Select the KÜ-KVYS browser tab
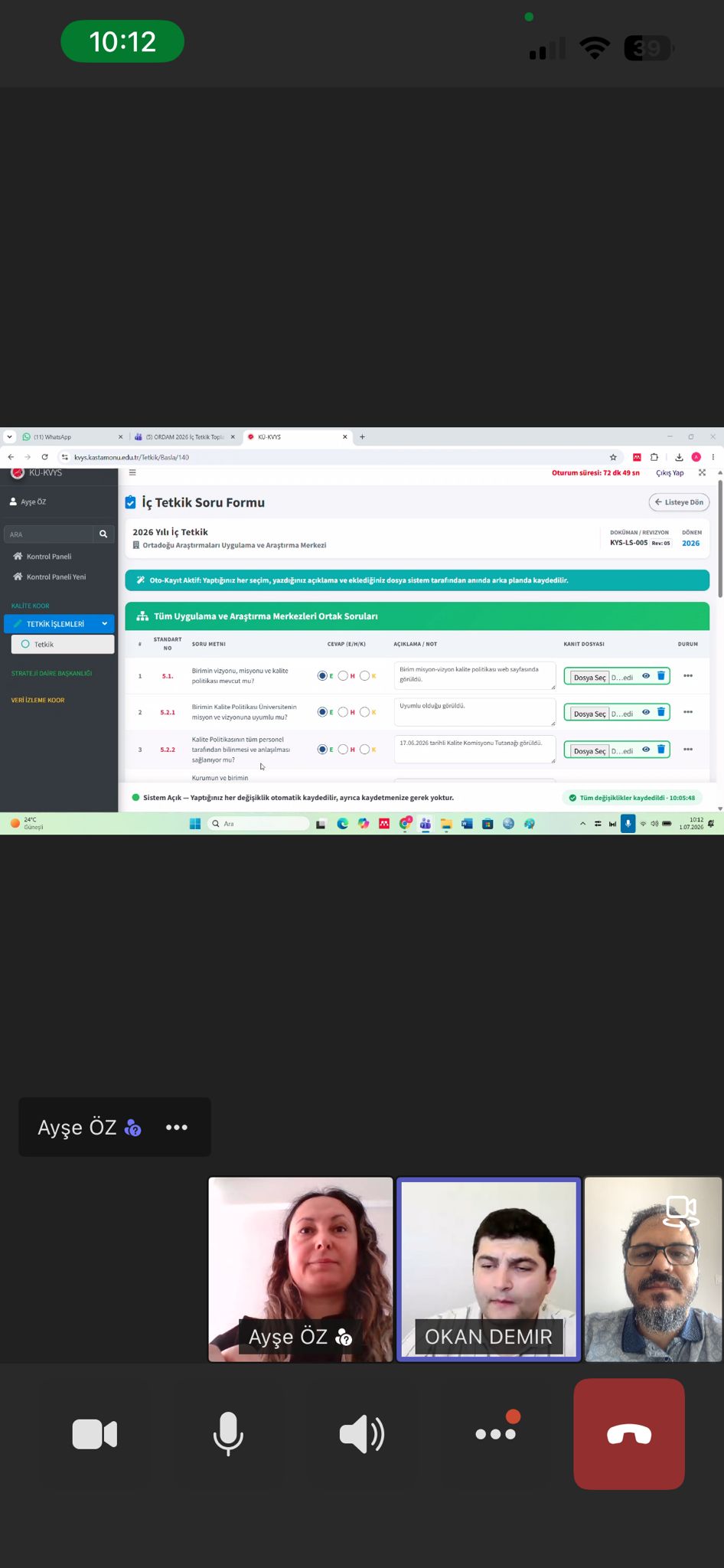 [297, 437]
